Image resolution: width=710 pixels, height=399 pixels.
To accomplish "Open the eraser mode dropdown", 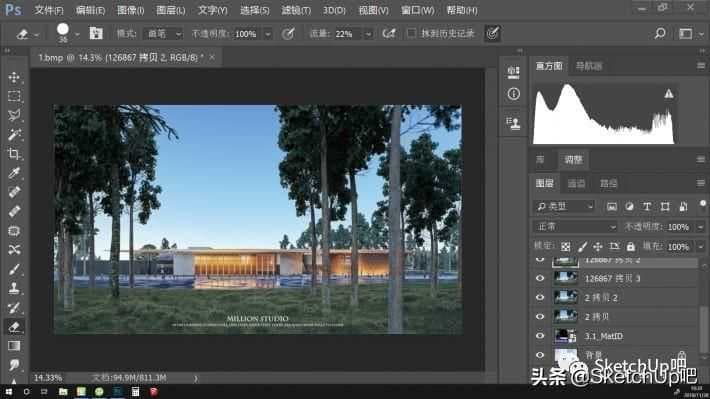I will click(163, 34).
